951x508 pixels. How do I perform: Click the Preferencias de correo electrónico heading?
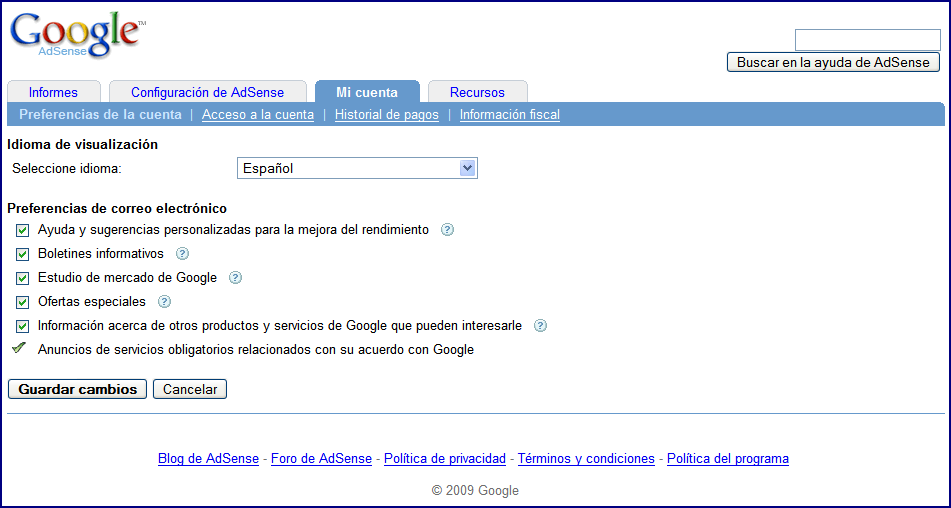(x=117, y=209)
